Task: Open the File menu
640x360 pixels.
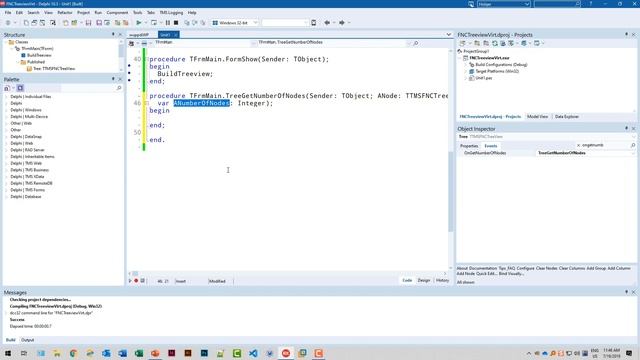Action: tap(8, 13)
